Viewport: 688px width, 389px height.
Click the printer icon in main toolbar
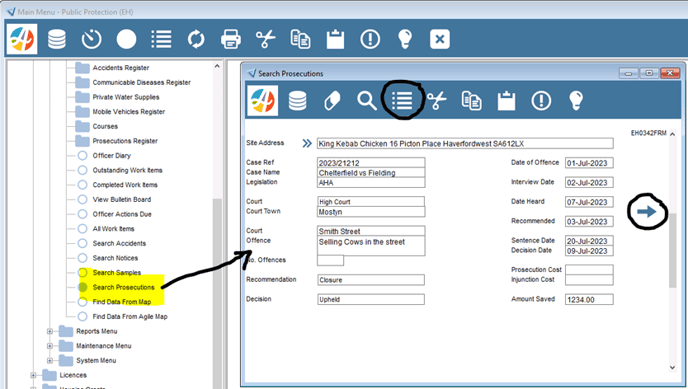[x=231, y=39]
